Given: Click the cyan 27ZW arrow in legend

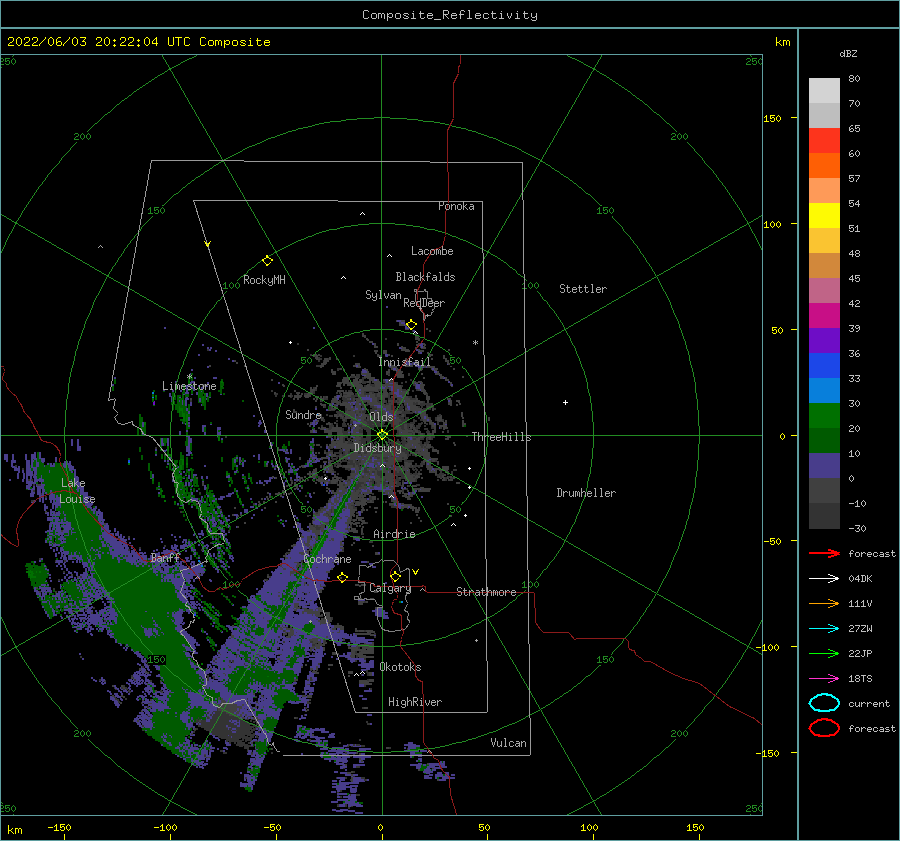Looking at the screenshot, I should click(x=824, y=629).
